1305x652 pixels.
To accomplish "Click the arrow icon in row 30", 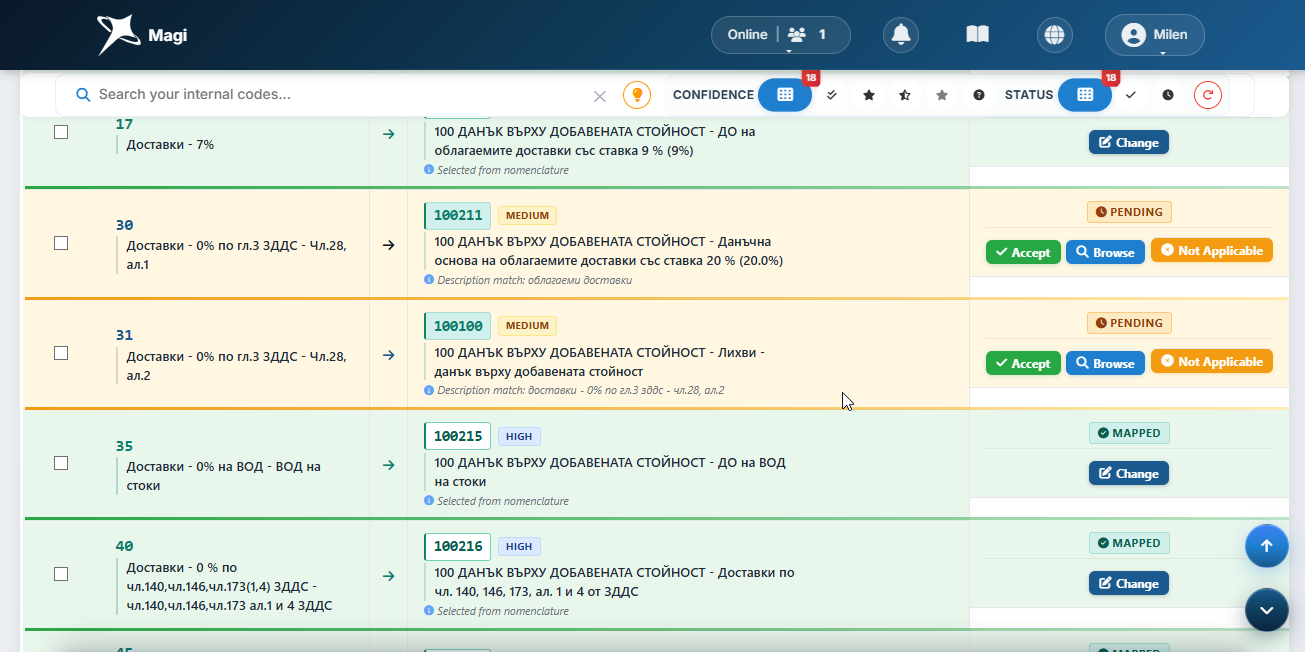I will pos(389,245).
